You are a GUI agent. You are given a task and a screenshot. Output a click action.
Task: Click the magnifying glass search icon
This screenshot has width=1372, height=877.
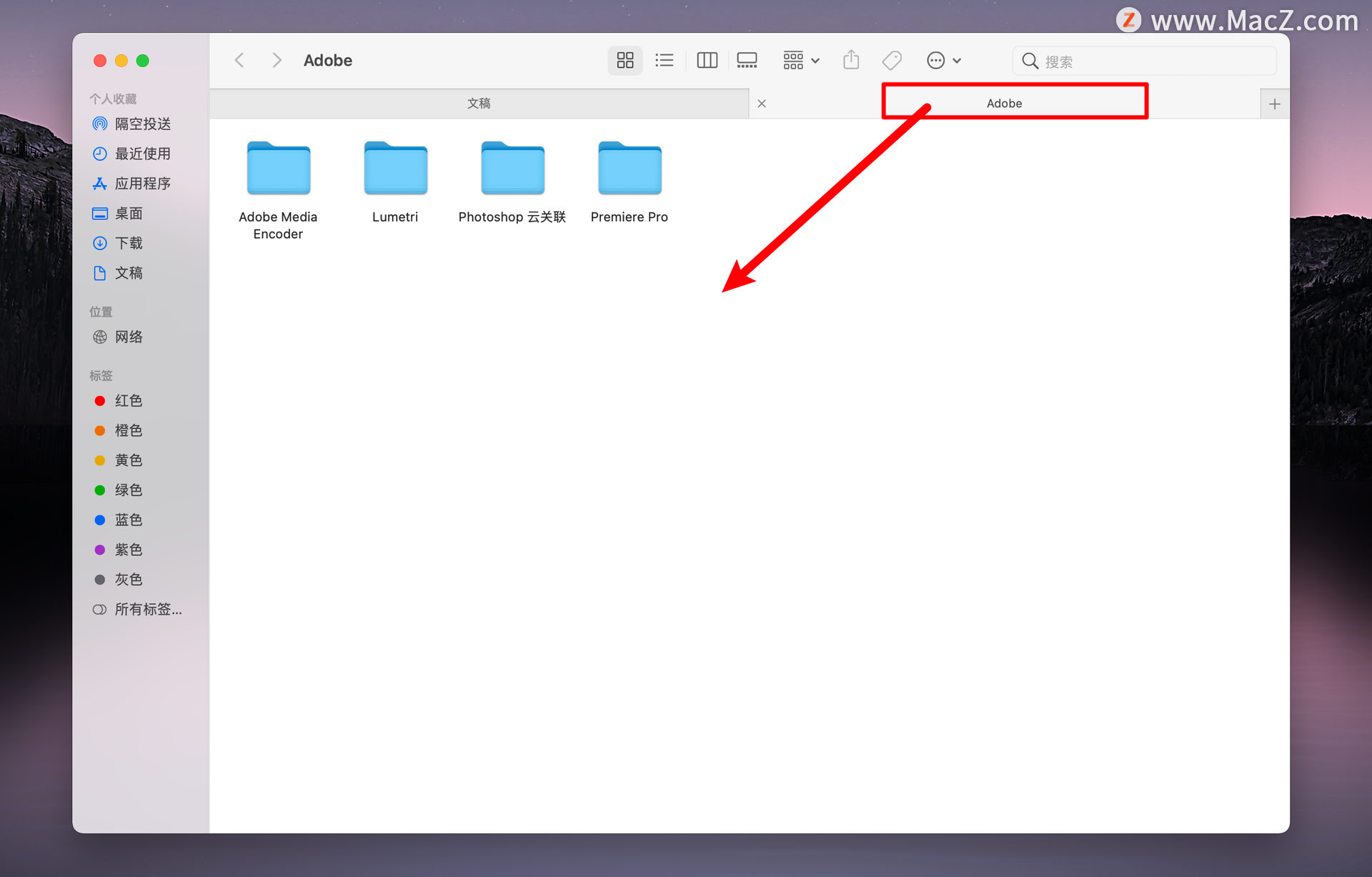1030,61
